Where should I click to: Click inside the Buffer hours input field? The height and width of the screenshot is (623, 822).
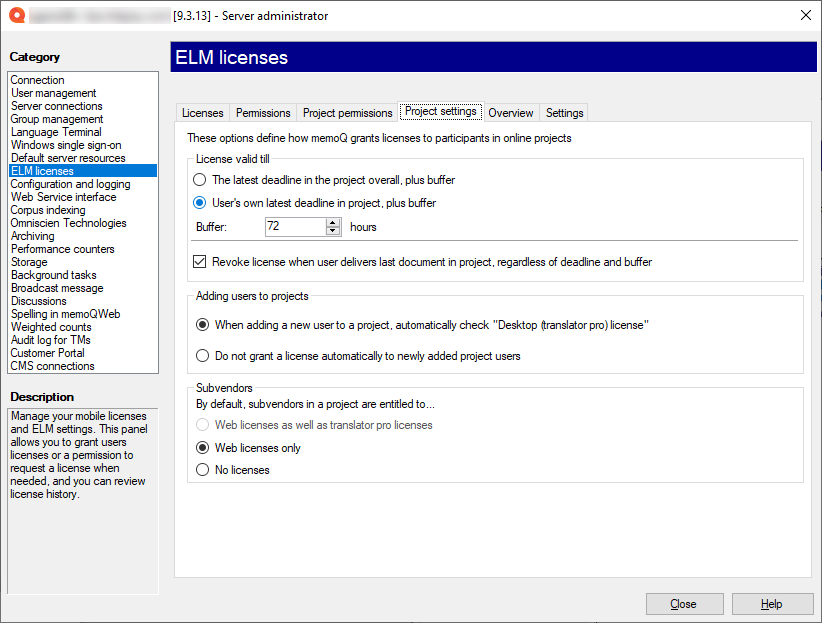[x=295, y=227]
